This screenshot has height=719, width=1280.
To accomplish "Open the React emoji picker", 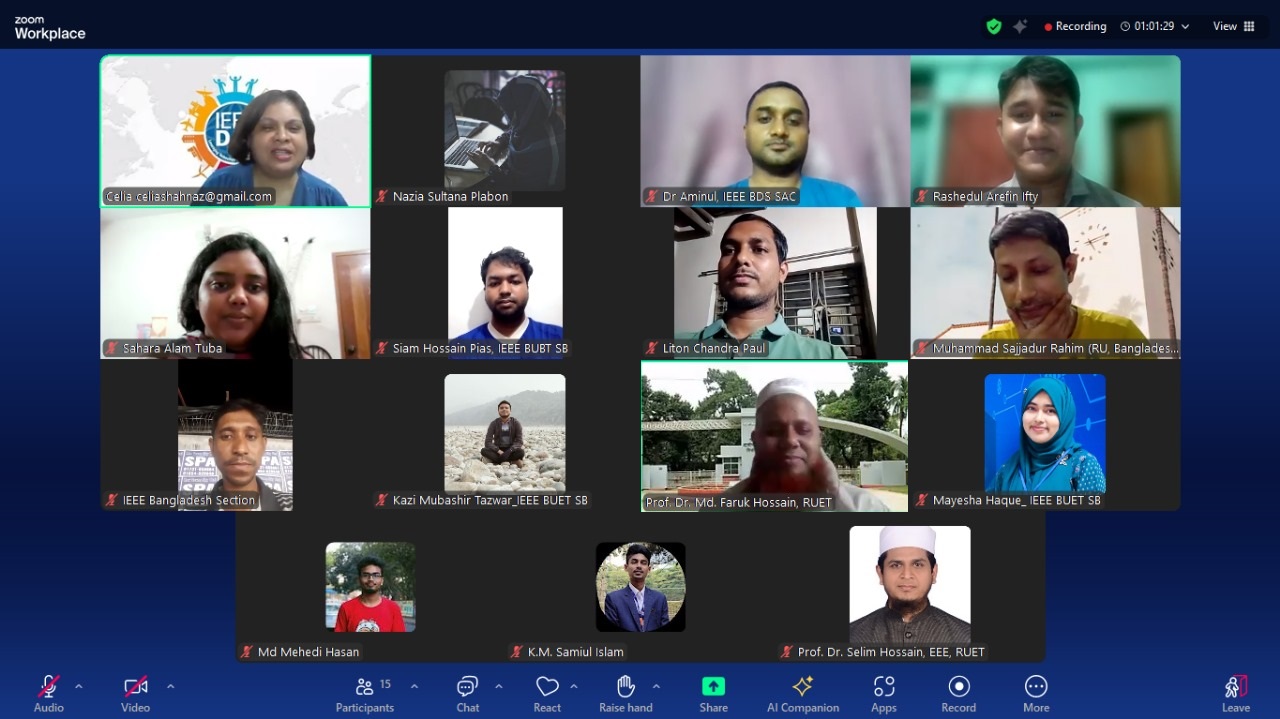I will click(547, 694).
